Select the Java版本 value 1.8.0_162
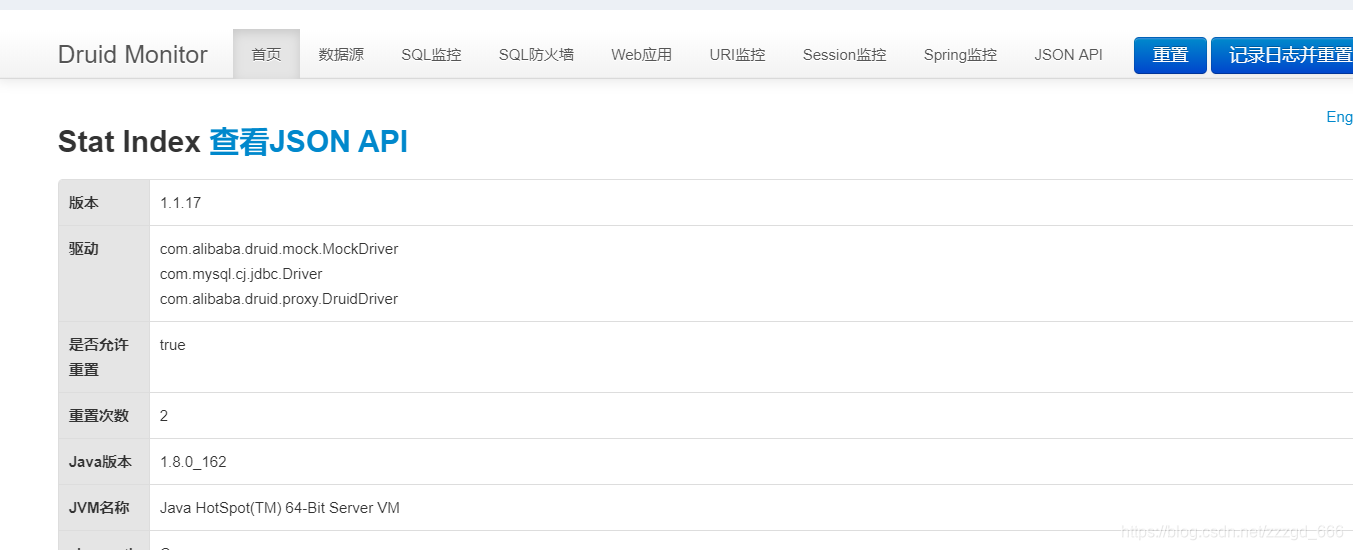The width and height of the screenshot is (1353, 550). tap(193, 462)
